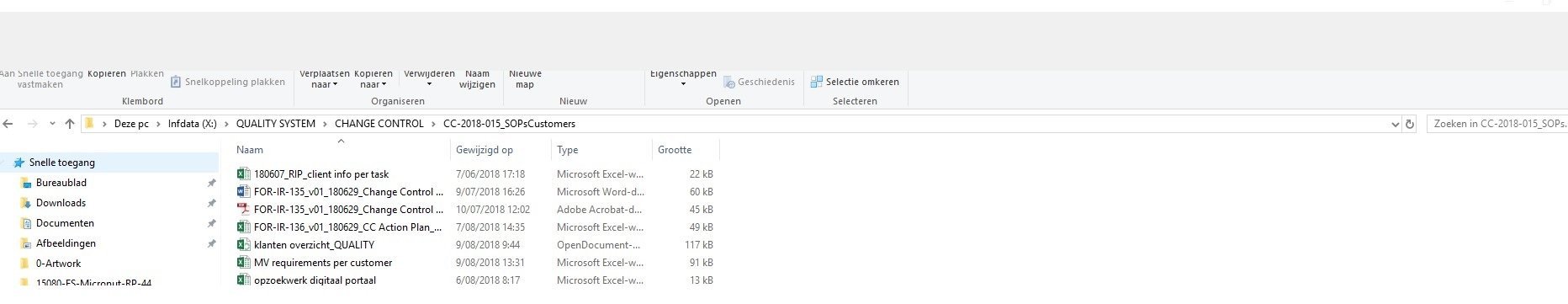1568x304 pixels.
Task: Click the date 6/08/2018 8:17
Action: coord(488,280)
